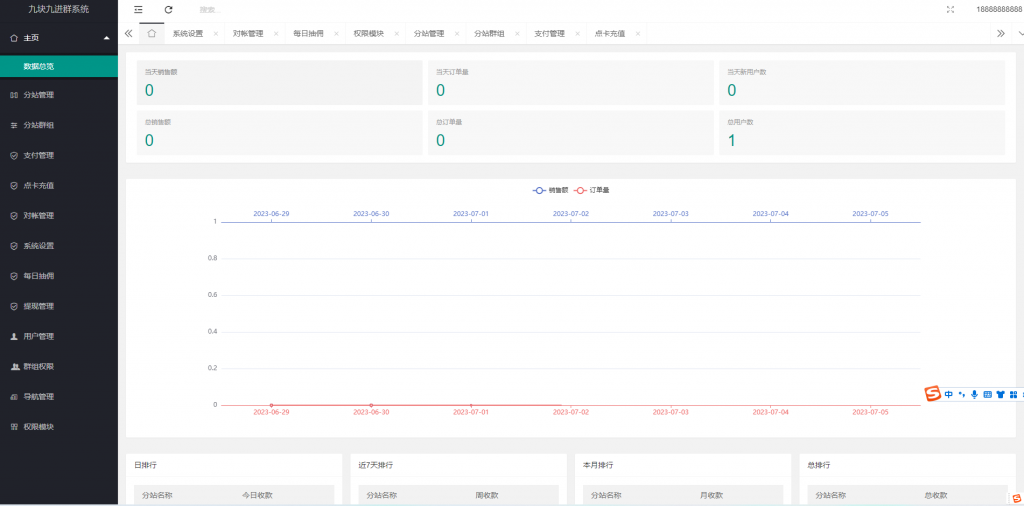
Task: Click the shirt skin icon on IME bar
Action: pos(1000,394)
